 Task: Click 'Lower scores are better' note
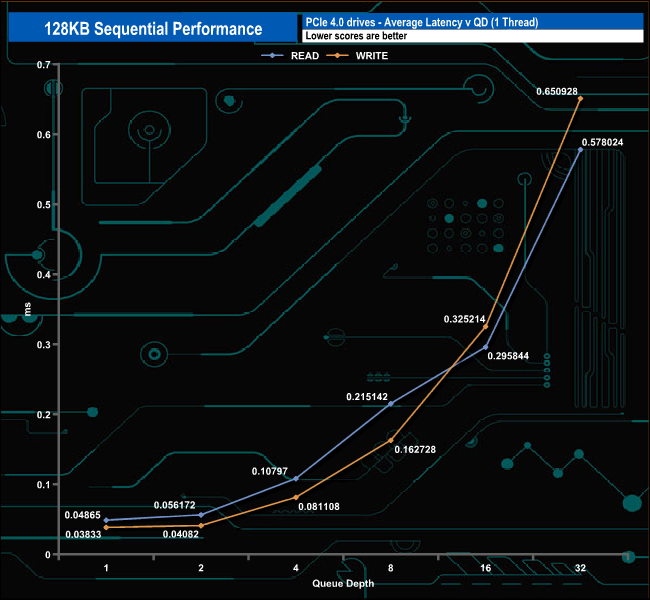356,36
